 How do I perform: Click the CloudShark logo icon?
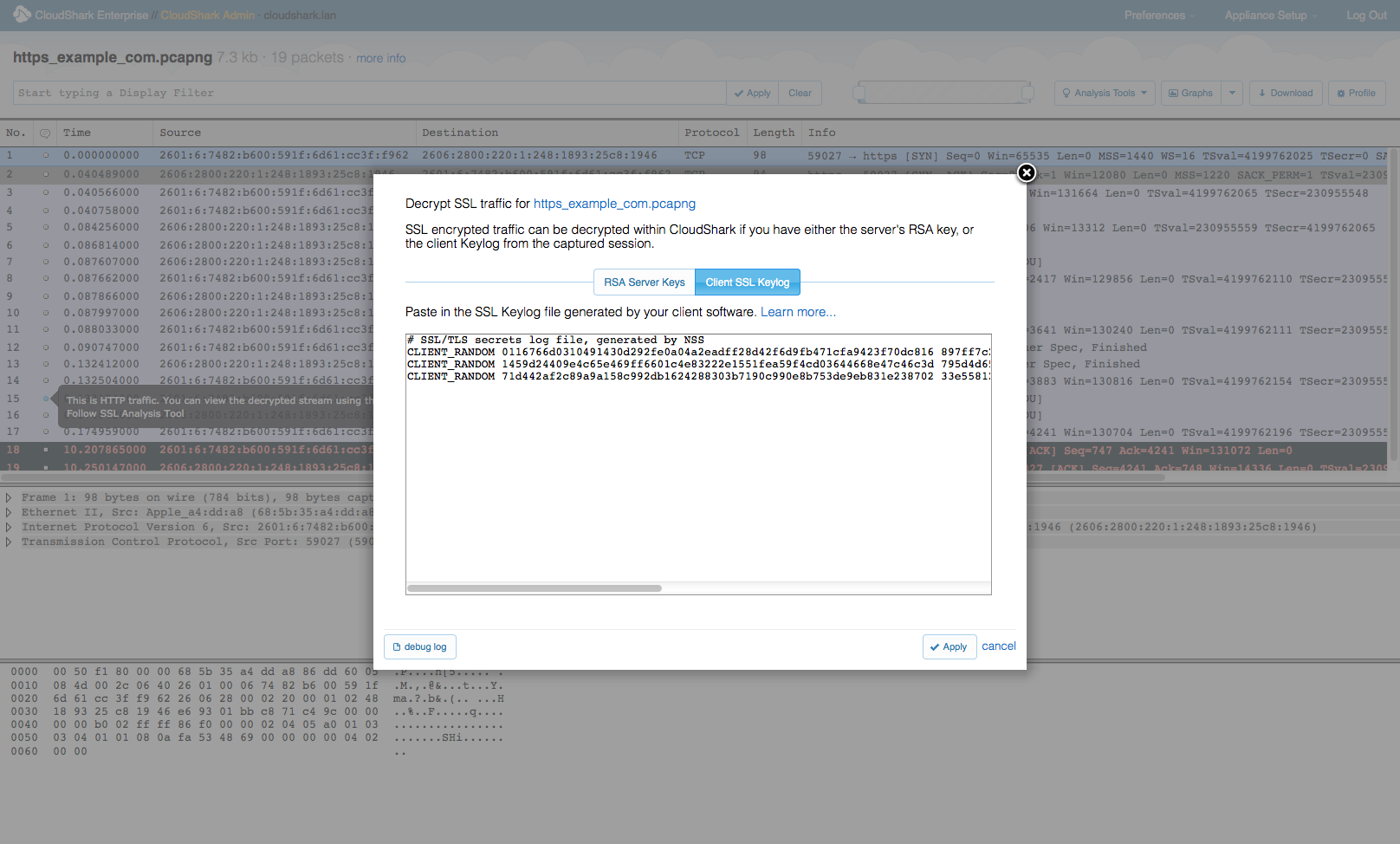[x=22, y=15]
